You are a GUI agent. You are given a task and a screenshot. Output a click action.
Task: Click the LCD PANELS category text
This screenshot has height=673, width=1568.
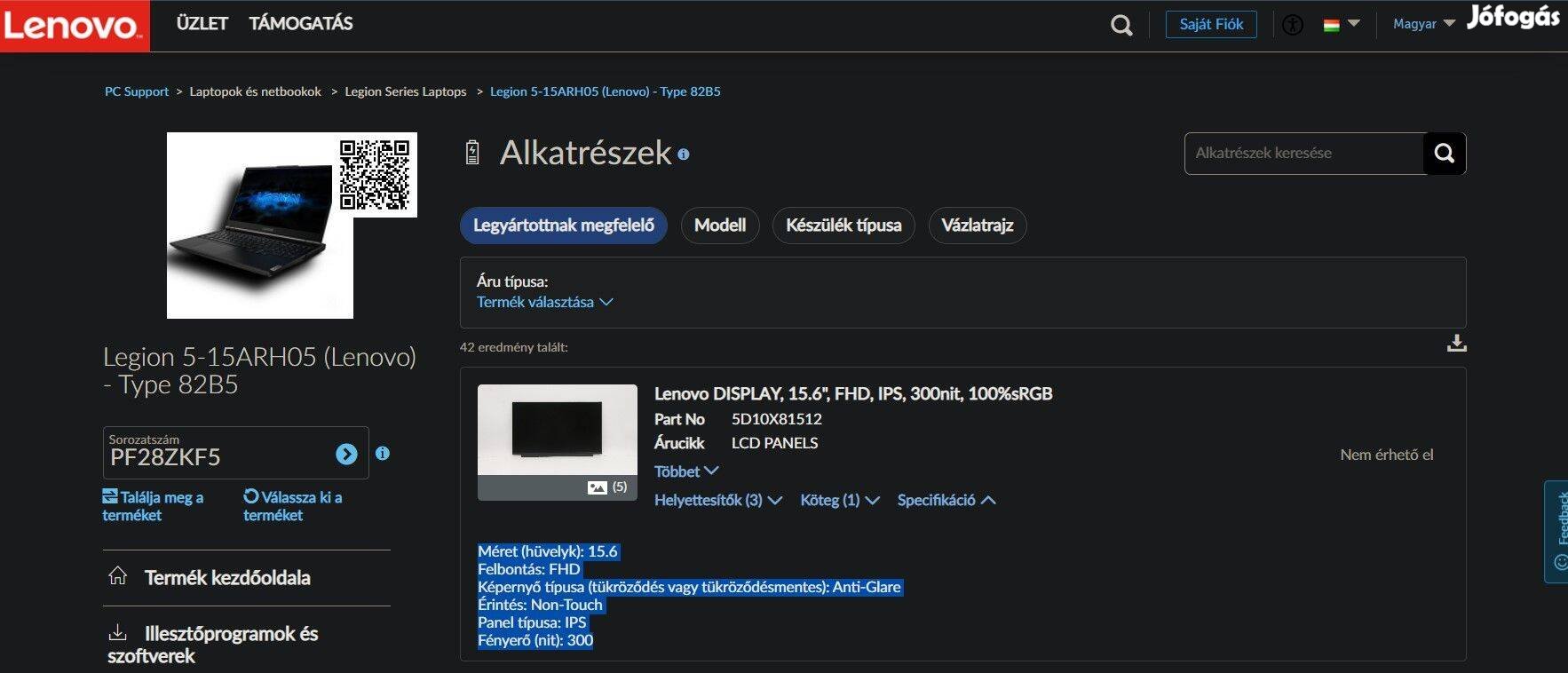[x=775, y=443]
